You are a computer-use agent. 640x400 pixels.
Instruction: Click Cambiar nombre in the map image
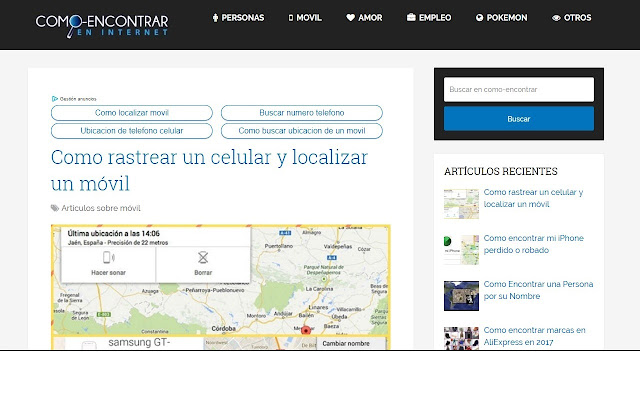[346, 344]
